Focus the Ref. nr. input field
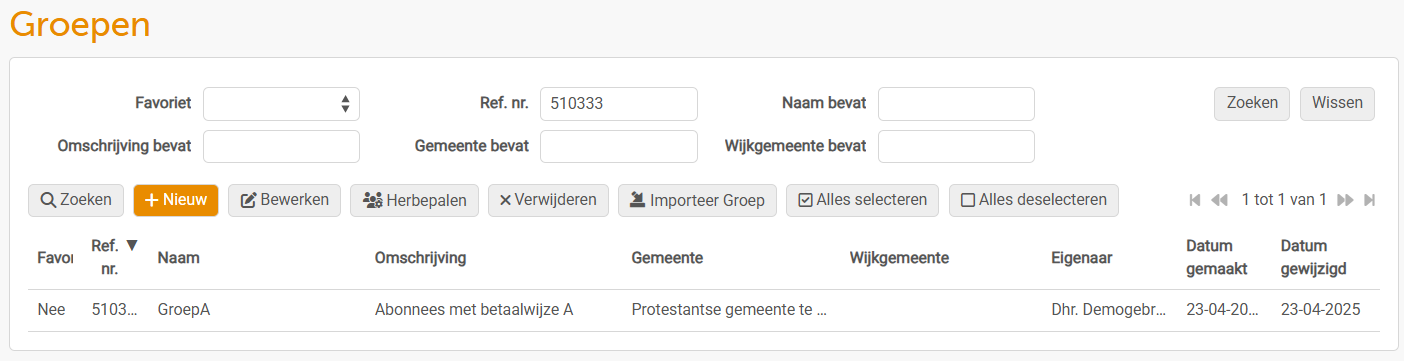Viewport: 1404px width, 361px height. pyautogui.click(x=619, y=103)
